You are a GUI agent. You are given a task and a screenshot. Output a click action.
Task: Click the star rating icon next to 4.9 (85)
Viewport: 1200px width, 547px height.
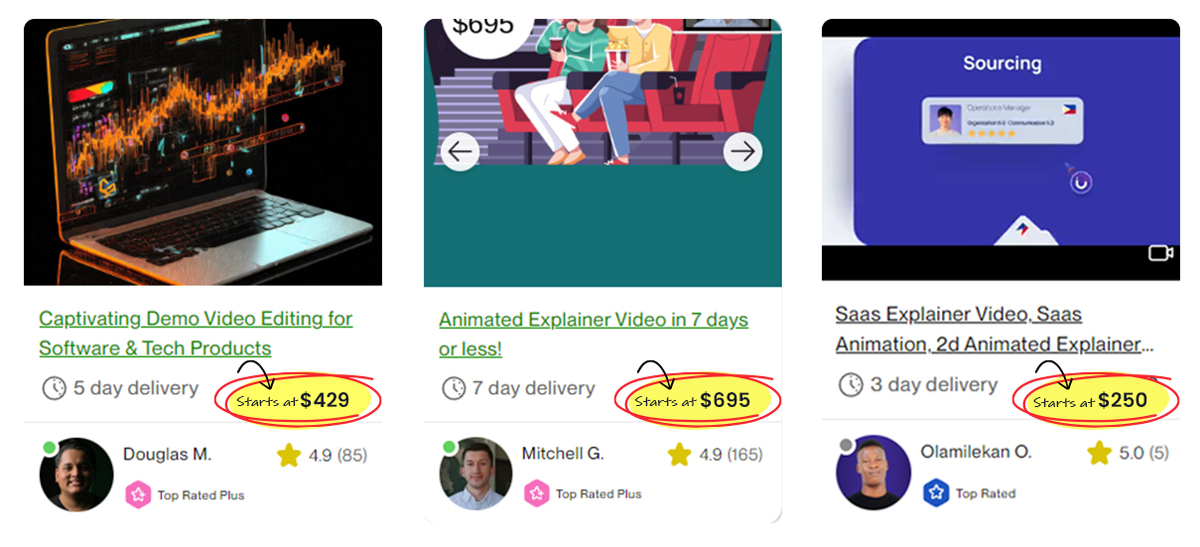coord(289,456)
